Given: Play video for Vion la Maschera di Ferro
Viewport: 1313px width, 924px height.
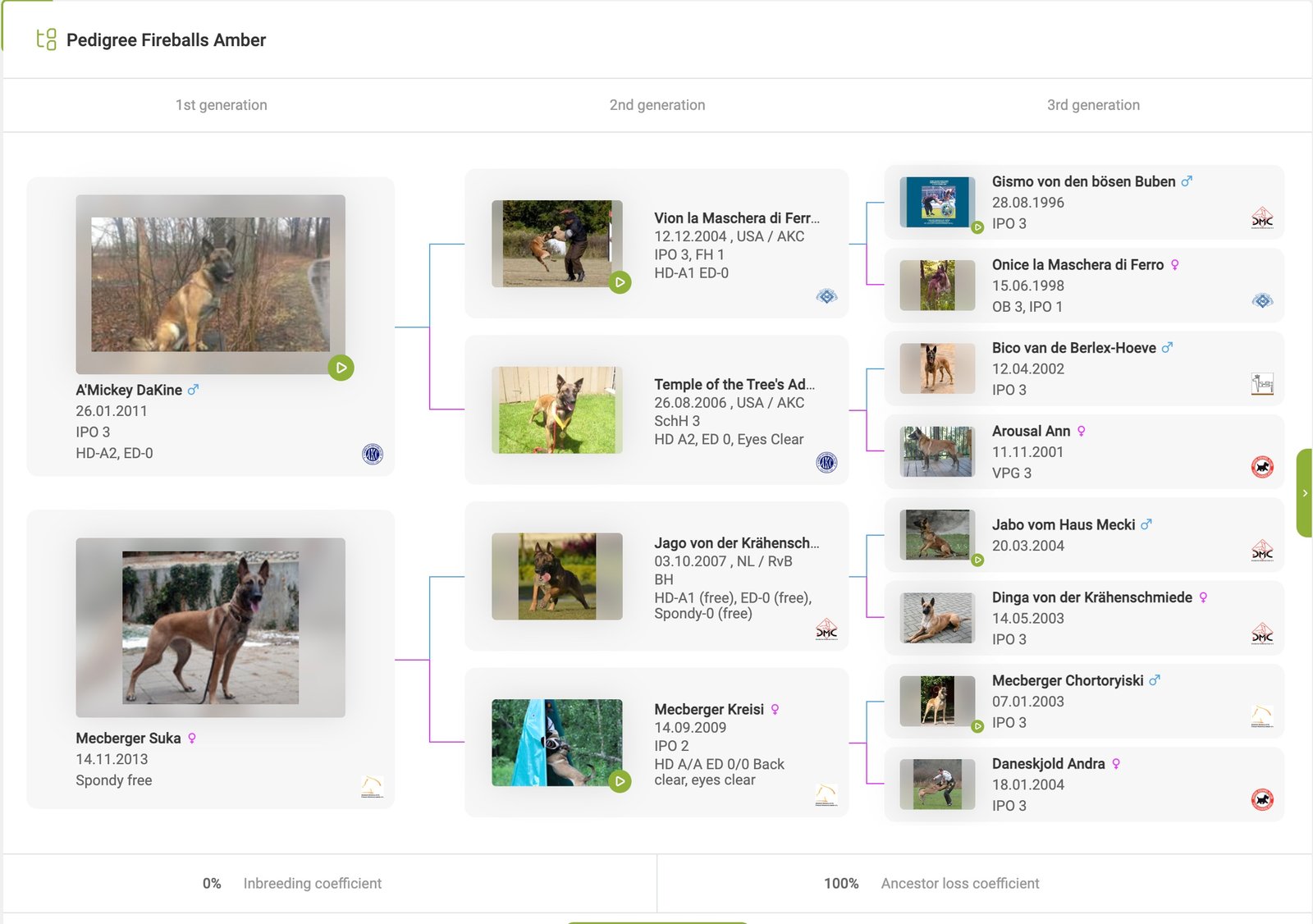Looking at the screenshot, I should pos(620,282).
